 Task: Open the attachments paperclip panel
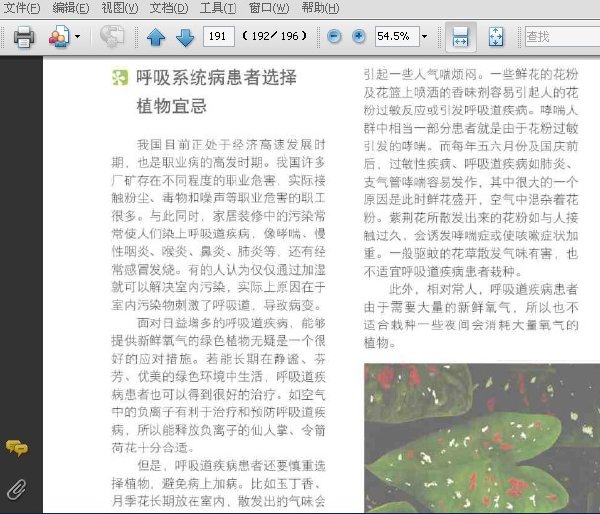click(x=16, y=489)
